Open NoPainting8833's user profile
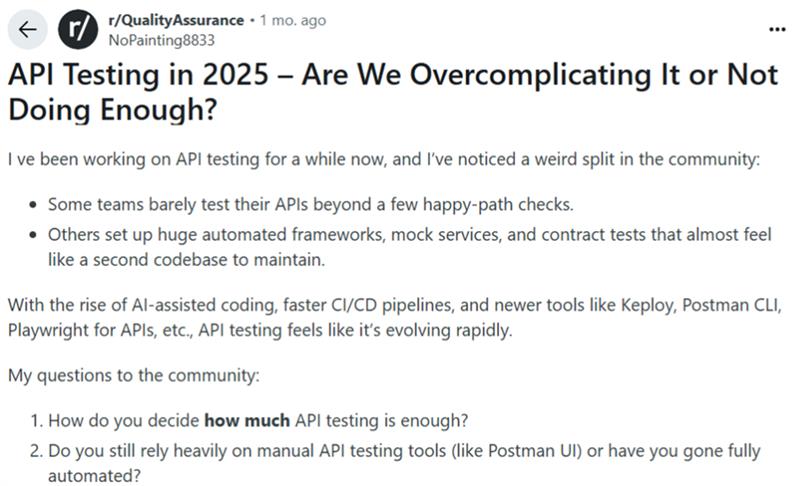This screenshot has width=800, height=486. point(159,40)
